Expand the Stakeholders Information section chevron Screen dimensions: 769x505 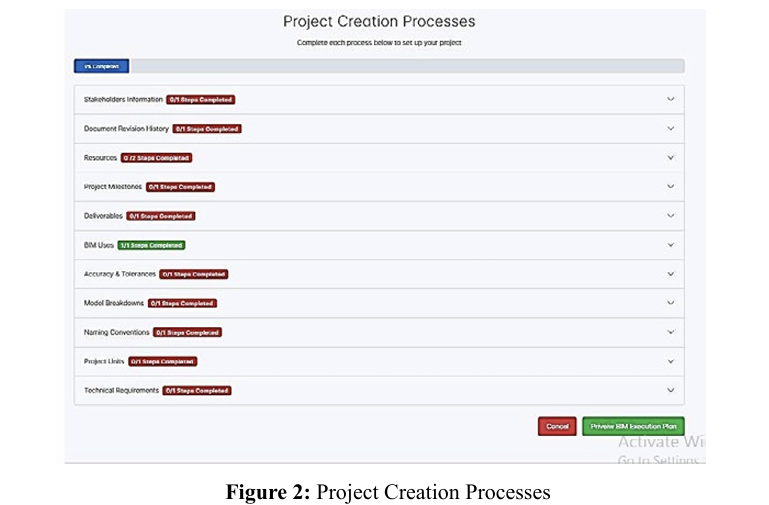point(670,100)
